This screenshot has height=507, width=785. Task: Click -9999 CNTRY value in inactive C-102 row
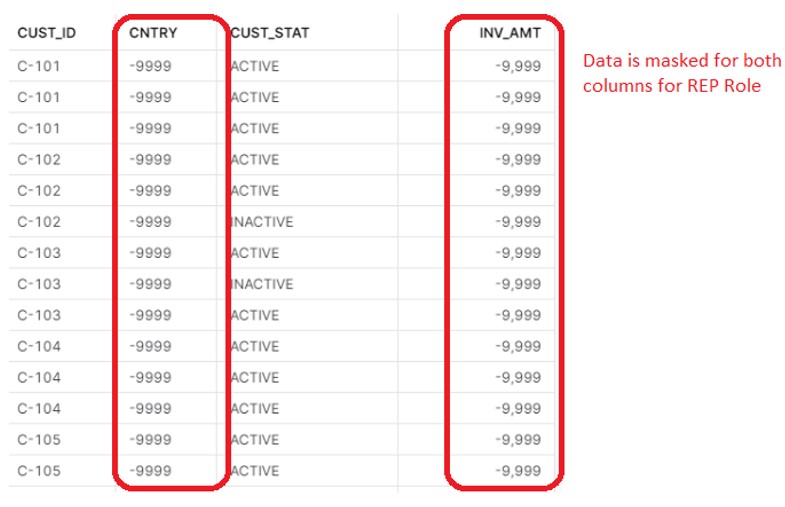pos(150,222)
